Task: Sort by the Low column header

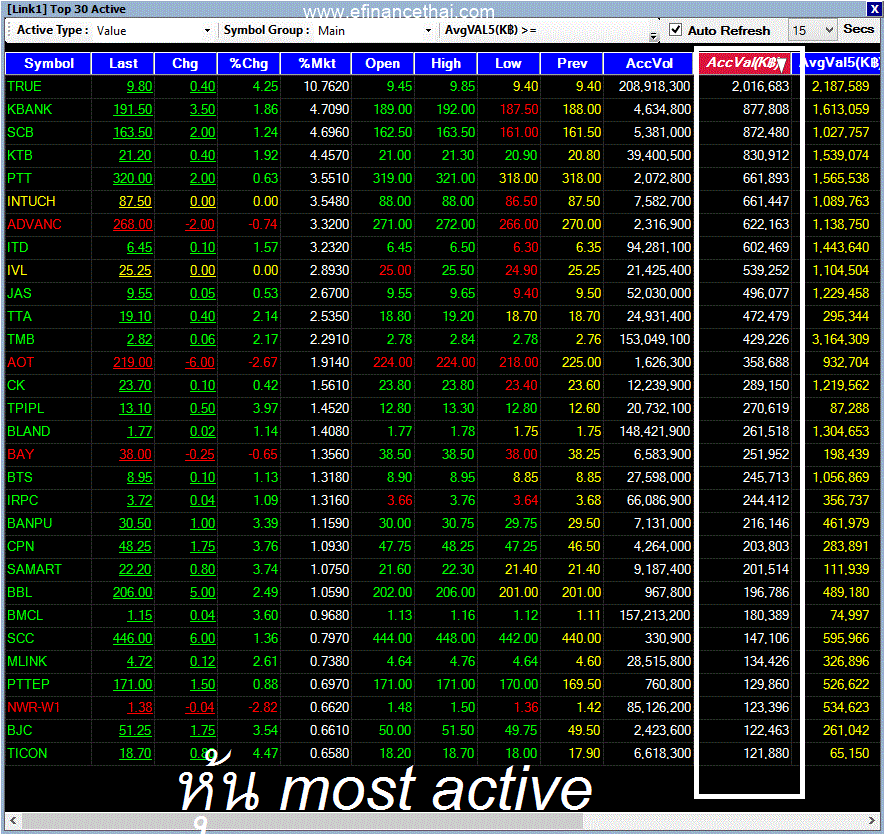Action: [509, 63]
